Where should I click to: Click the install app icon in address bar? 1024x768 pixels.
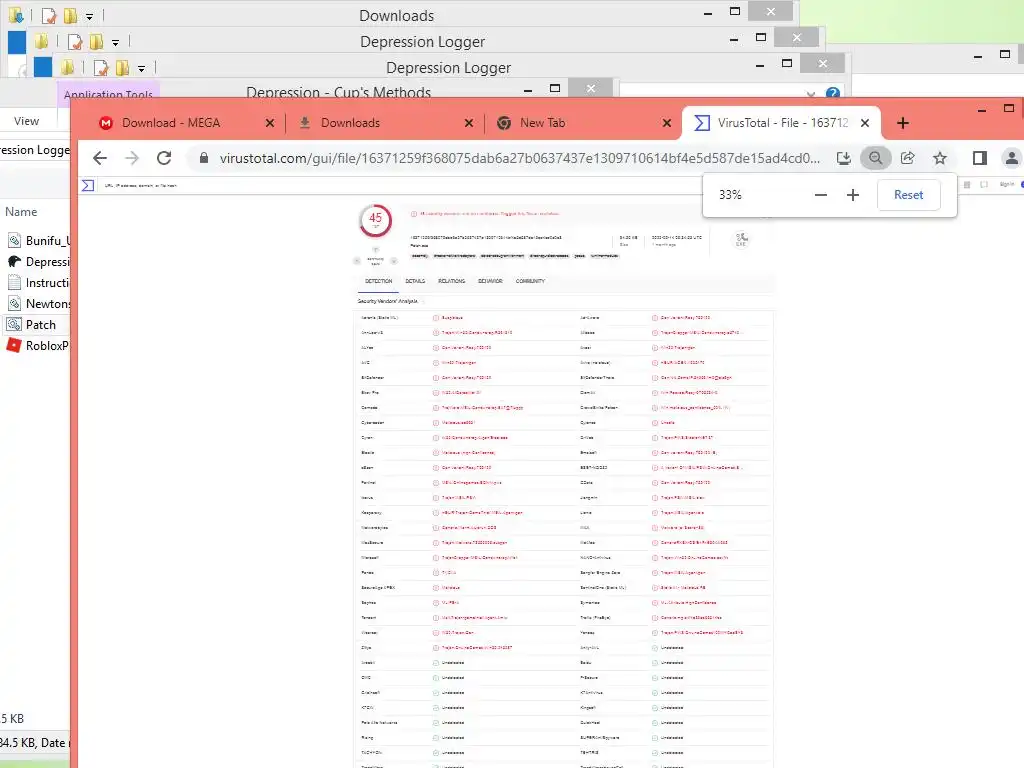844,158
